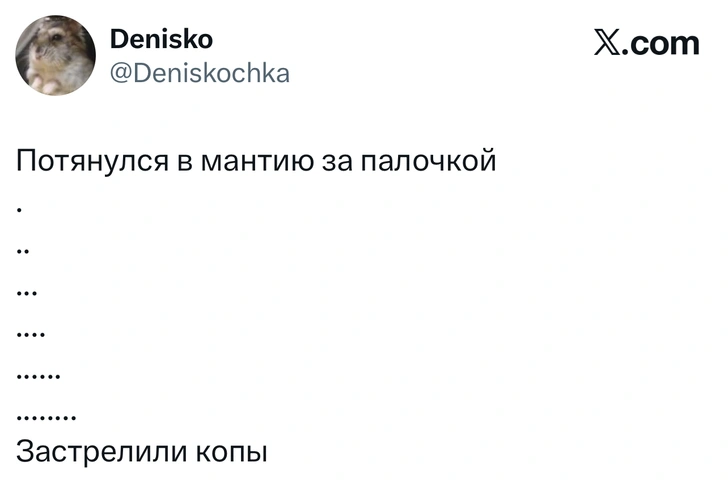Click the single dot line below the first sentence

[21, 211]
